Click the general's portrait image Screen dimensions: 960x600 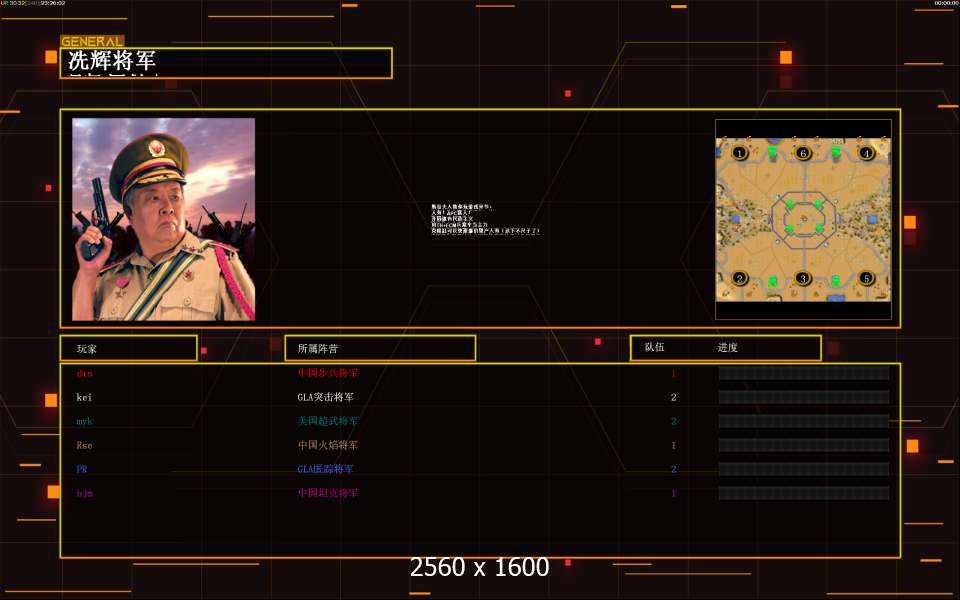coord(163,219)
